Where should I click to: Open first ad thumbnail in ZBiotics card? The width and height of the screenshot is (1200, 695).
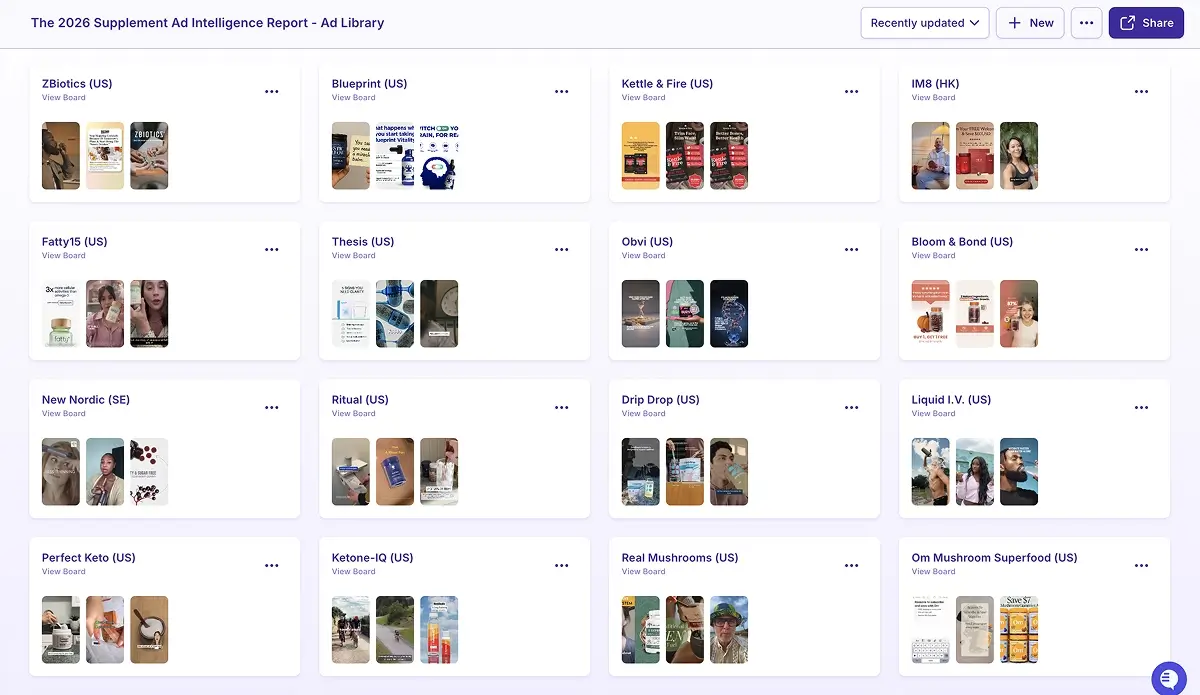61,156
